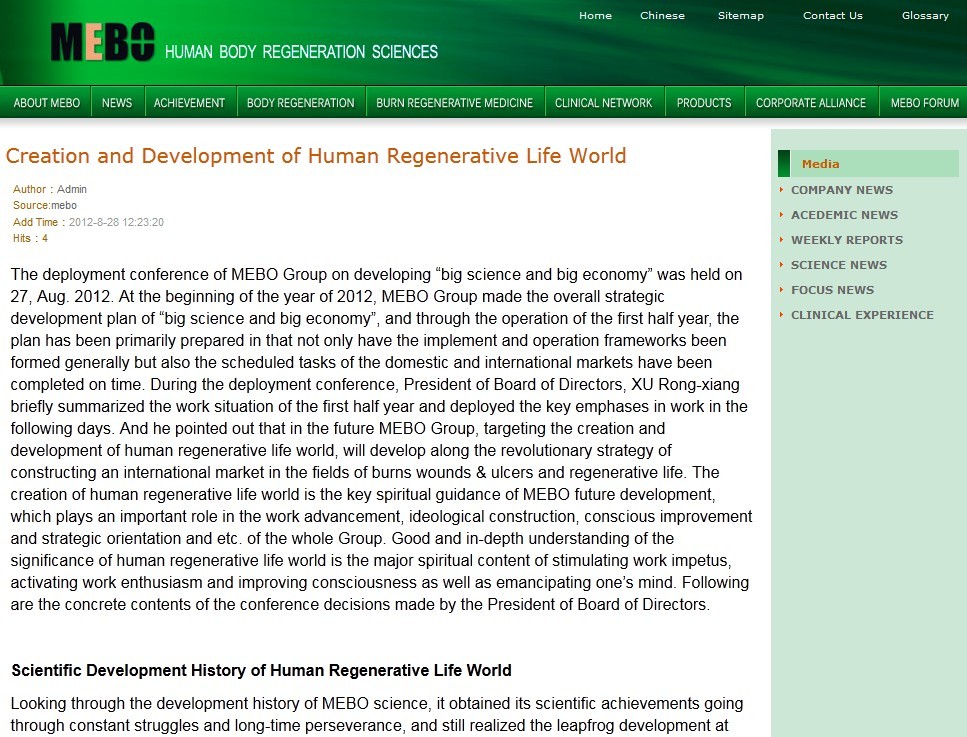Click the 'Author : Admin' line
The image size is (967, 737).
point(50,189)
